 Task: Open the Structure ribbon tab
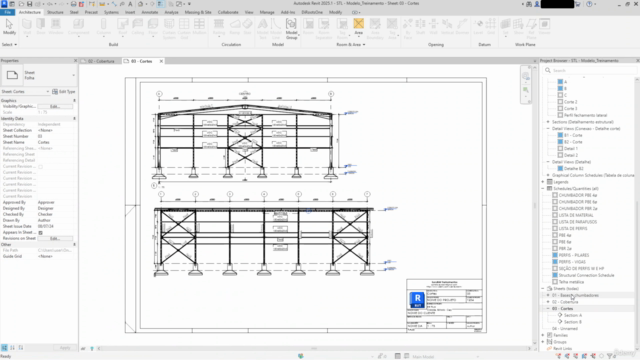[x=55, y=12]
